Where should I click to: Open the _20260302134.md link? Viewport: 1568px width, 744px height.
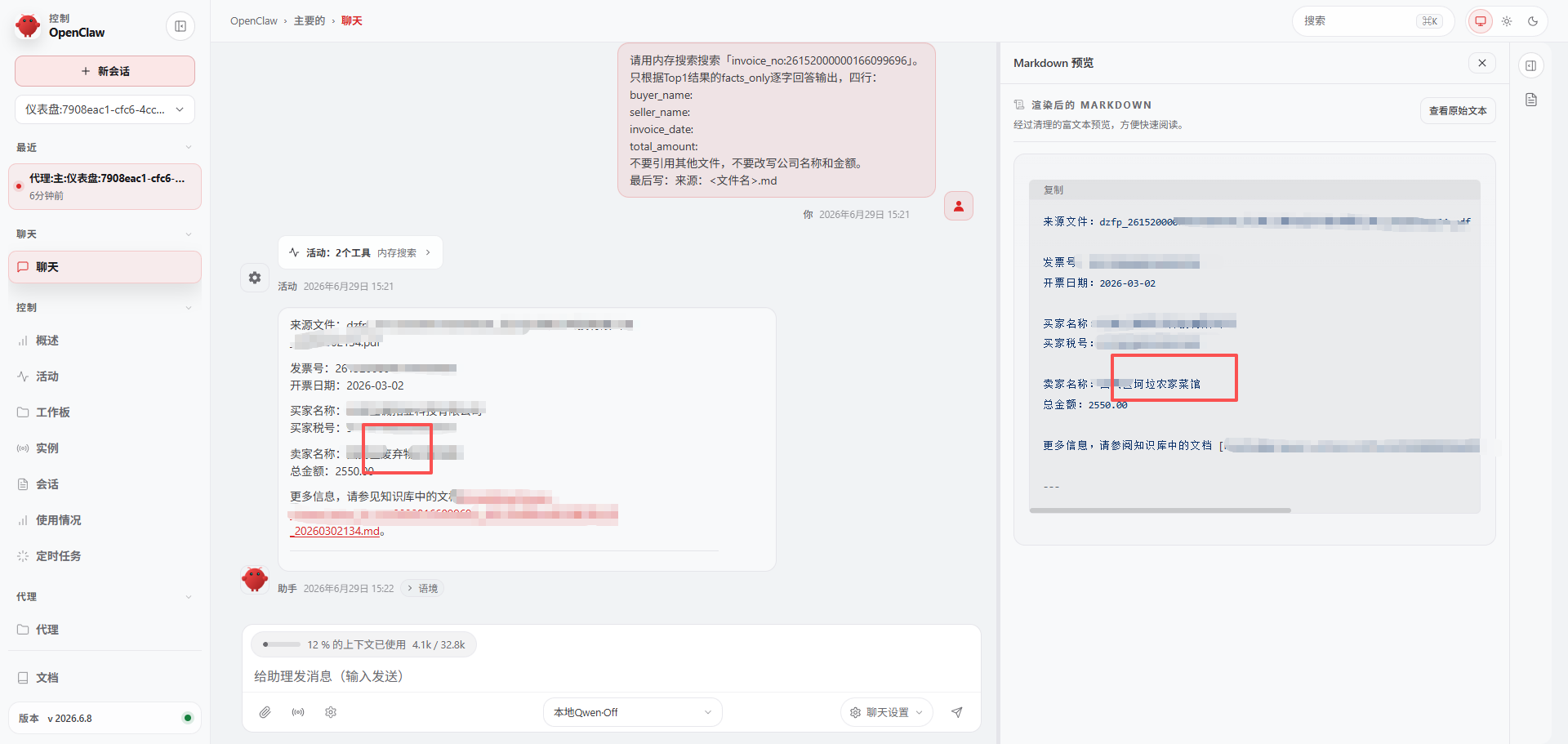point(336,531)
